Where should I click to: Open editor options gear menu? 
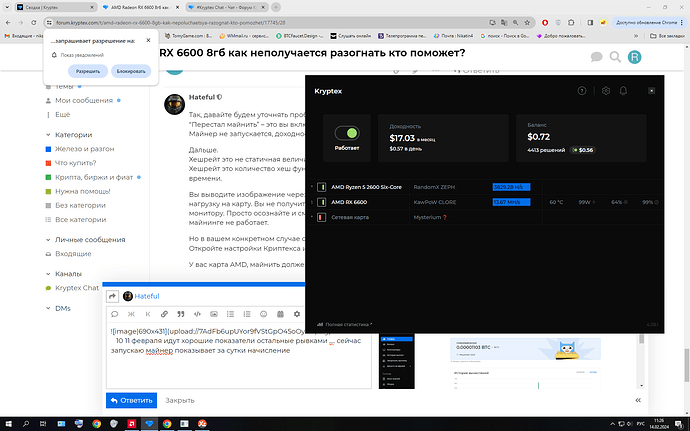pos(297,314)
